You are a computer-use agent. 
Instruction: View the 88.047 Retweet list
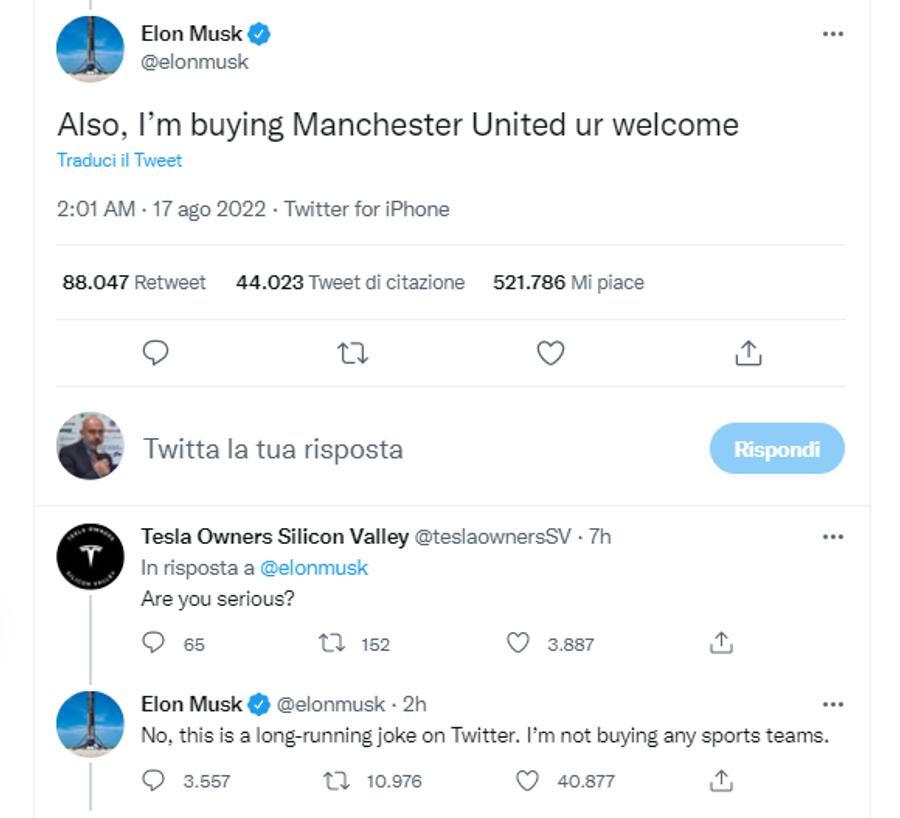134,282
